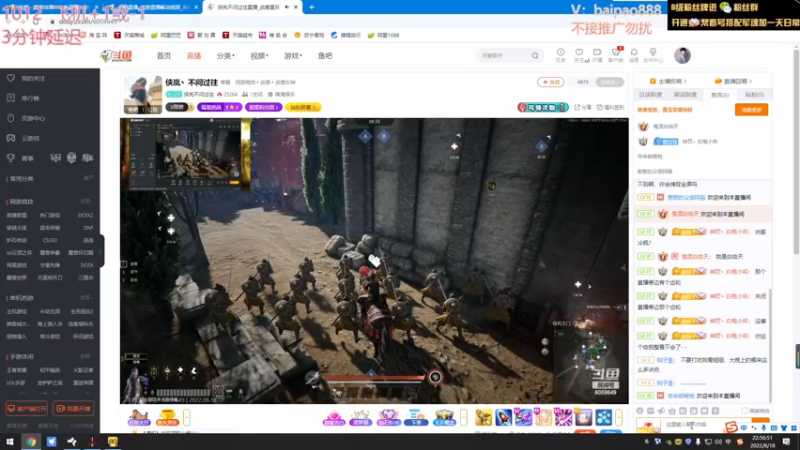Open the esports trophy icon in the sidebar
Image resolution: width=800 pixels, height=450 pixels.
[11, 158]
